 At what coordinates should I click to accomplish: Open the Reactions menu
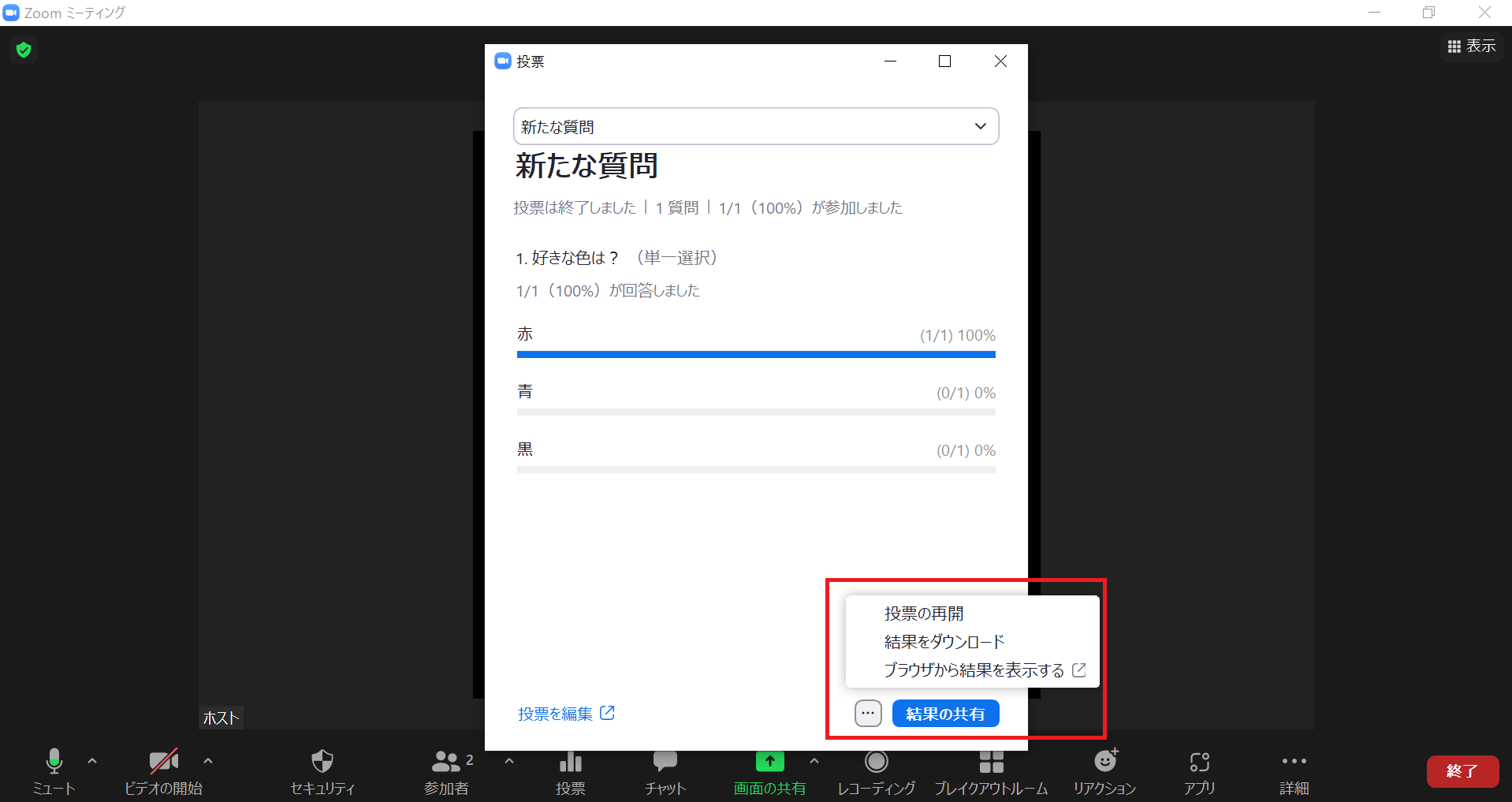coord(1104,770)
